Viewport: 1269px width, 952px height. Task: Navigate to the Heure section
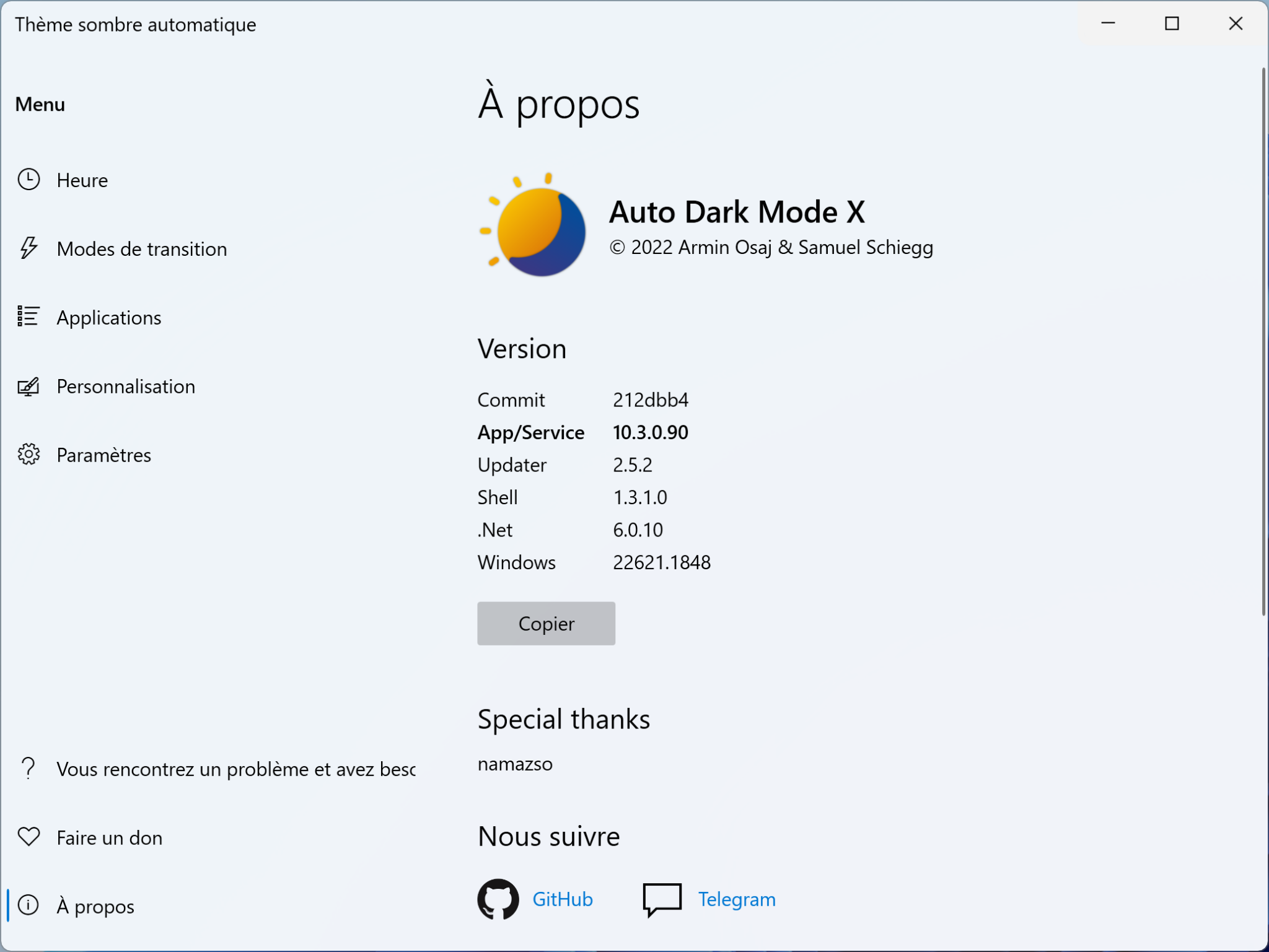82,180
